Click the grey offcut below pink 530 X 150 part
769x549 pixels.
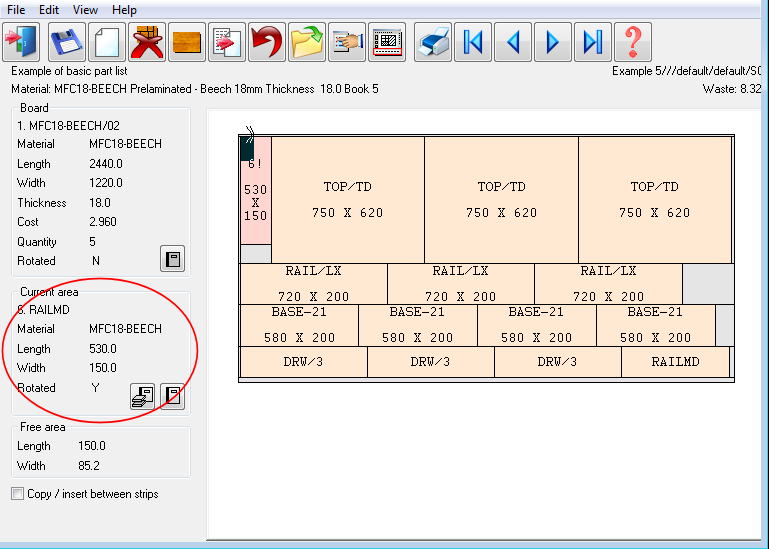256,254
